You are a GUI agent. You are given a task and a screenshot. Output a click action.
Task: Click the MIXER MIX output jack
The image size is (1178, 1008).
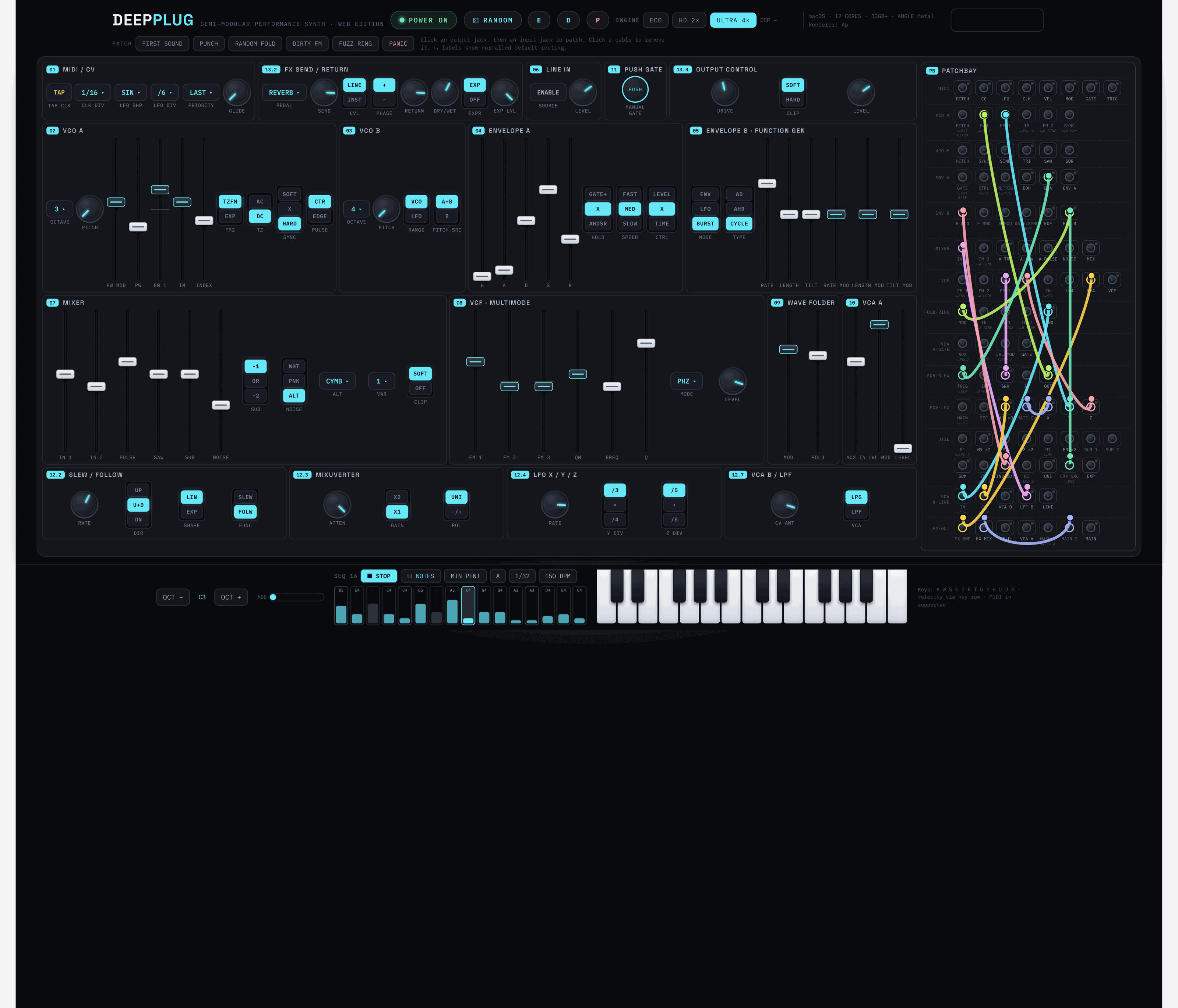click(1090, 248)
